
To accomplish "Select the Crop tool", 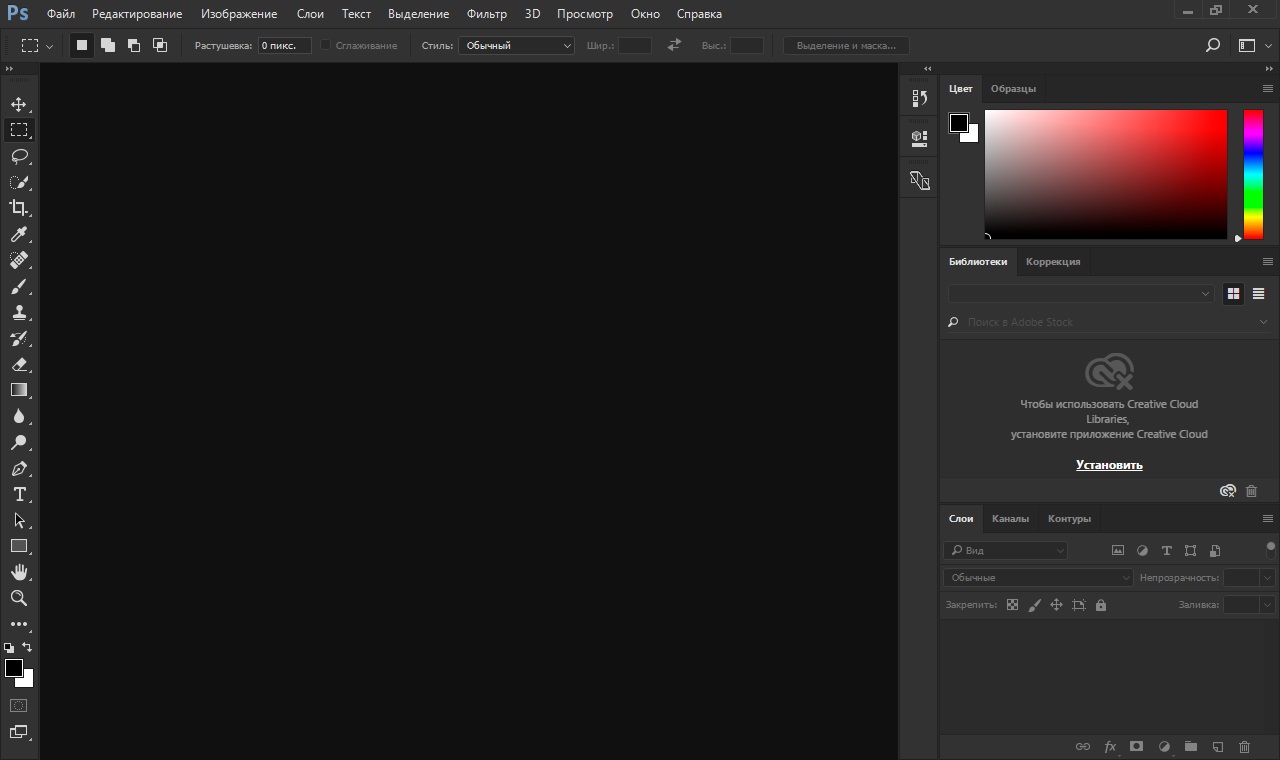I will [19, 208].
